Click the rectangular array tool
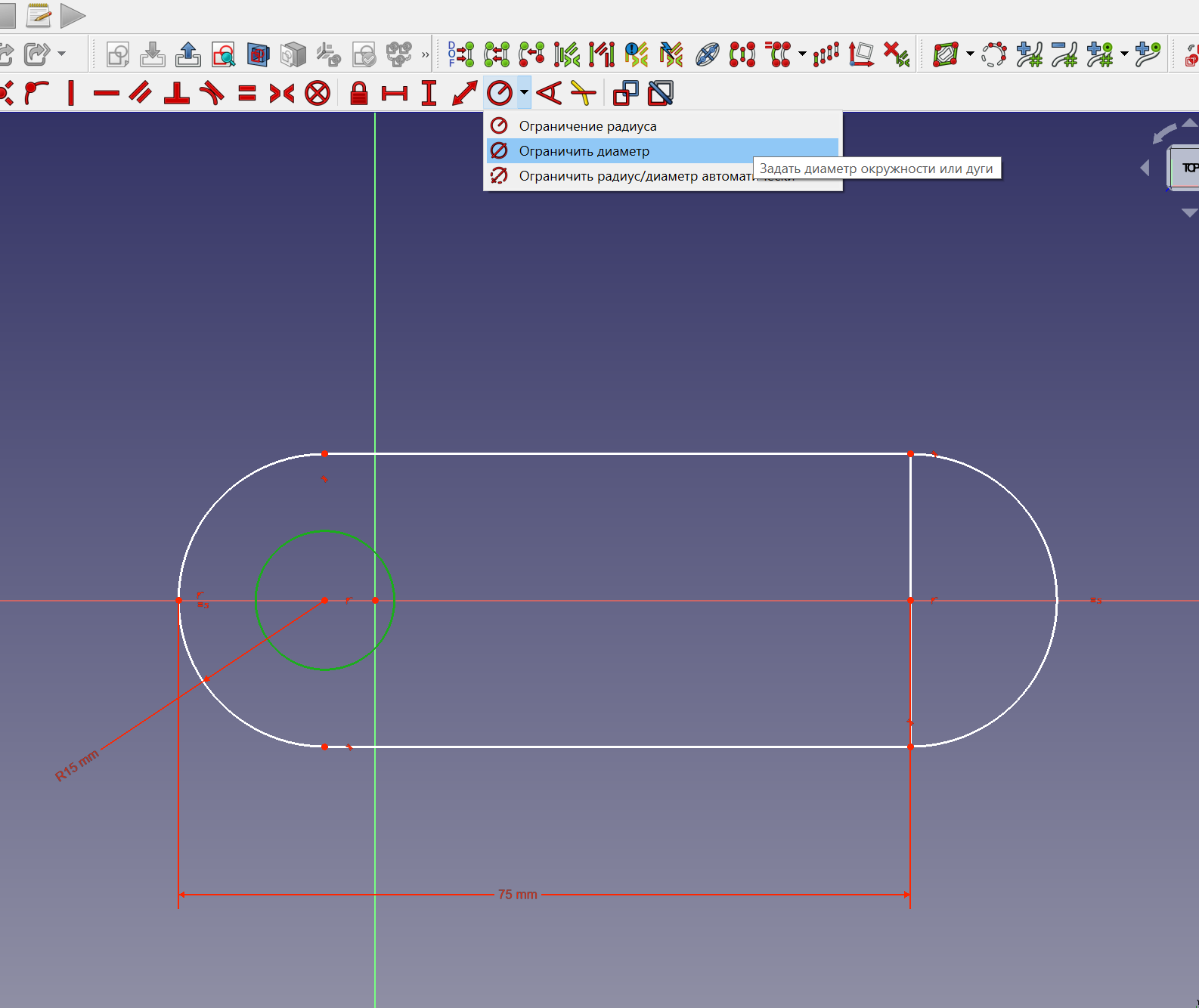The height and width of the screenshot is (1008, 1199). 826,54
